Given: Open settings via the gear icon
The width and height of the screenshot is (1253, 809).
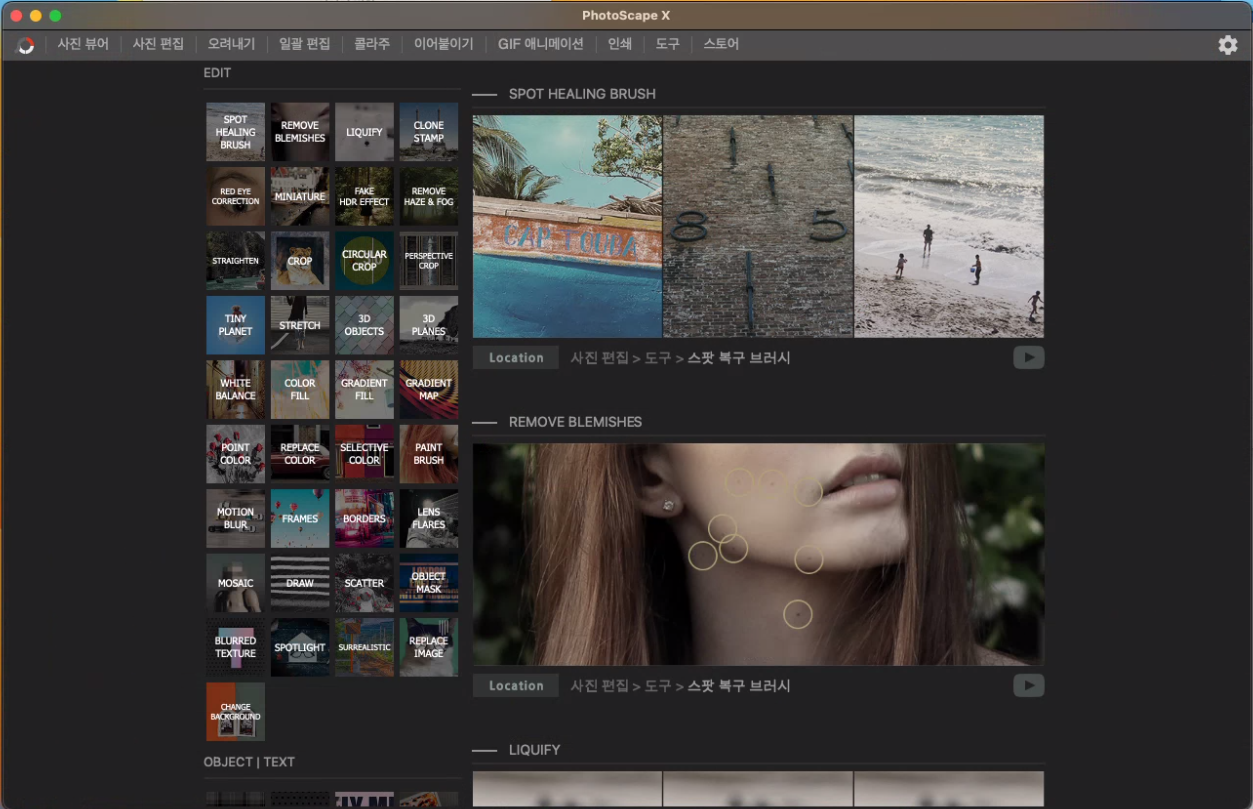Looking at the screenshot, I should click(x=1228, y=45).
